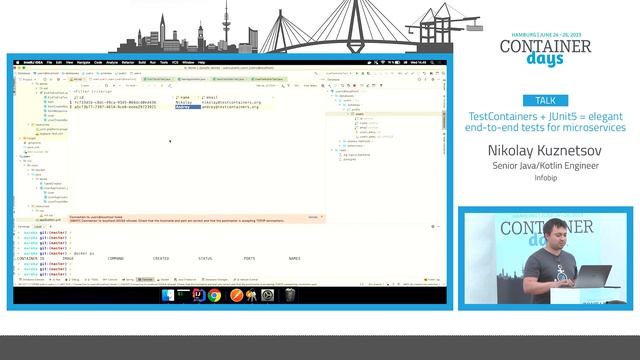The width and height of the screenshot is (640, 360).
Task: Open the View menu
Action: (69, 62)
